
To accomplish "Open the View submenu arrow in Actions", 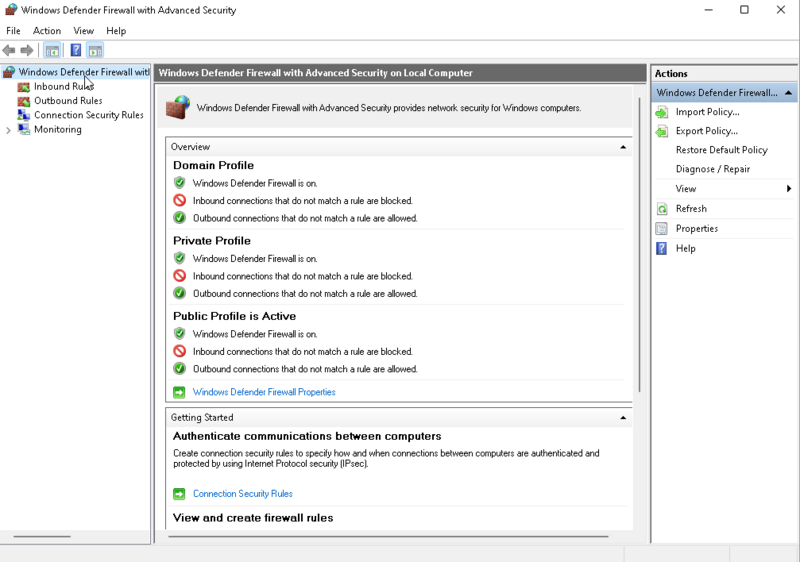I will point(789,189).
